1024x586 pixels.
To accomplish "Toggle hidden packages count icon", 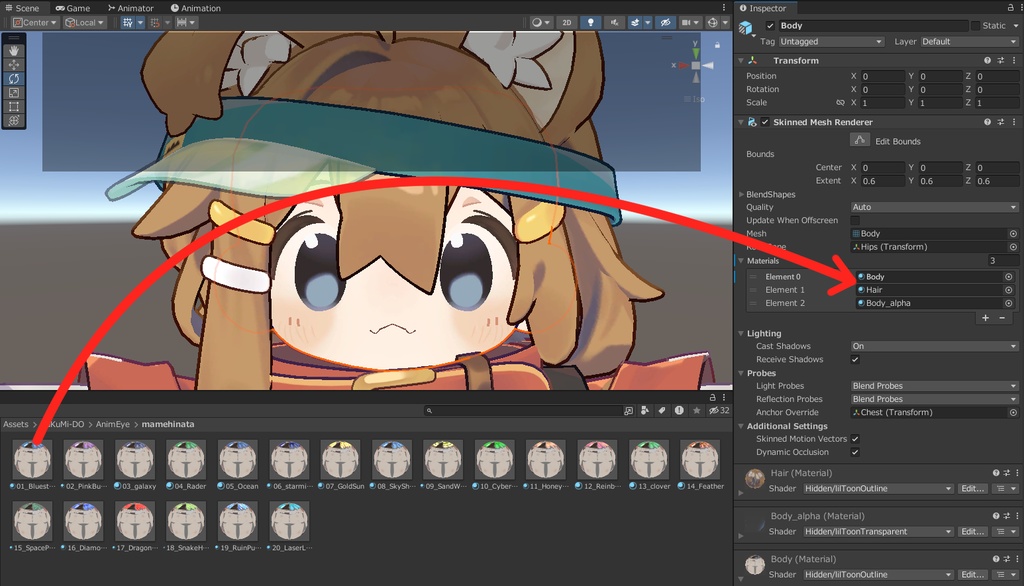I will coord(719,410).
